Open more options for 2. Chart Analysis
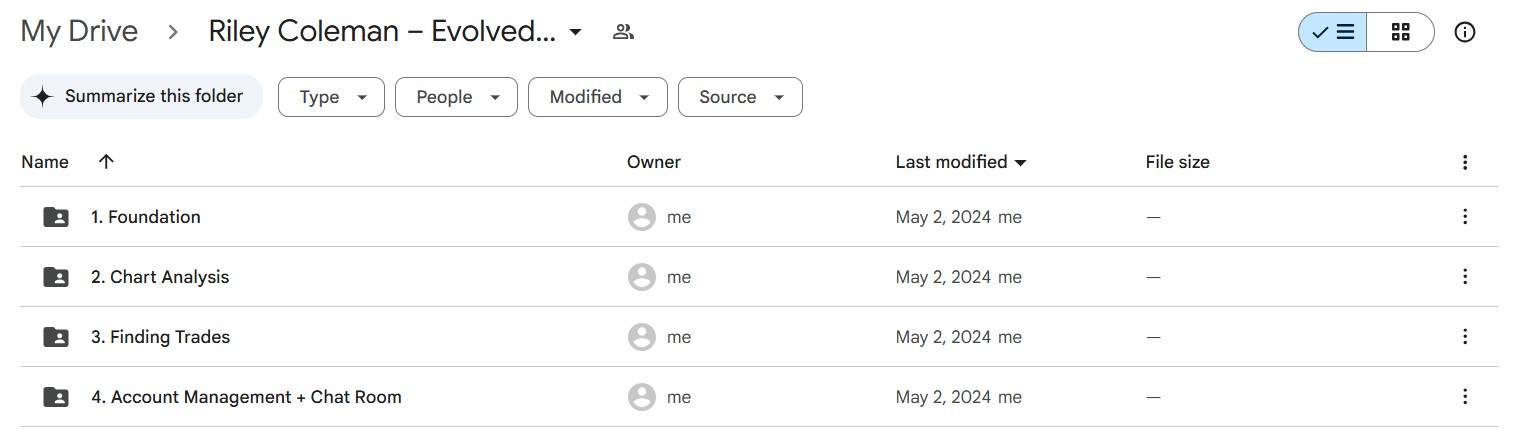The image size is (1524, 429). click(x=1465, y=277)
